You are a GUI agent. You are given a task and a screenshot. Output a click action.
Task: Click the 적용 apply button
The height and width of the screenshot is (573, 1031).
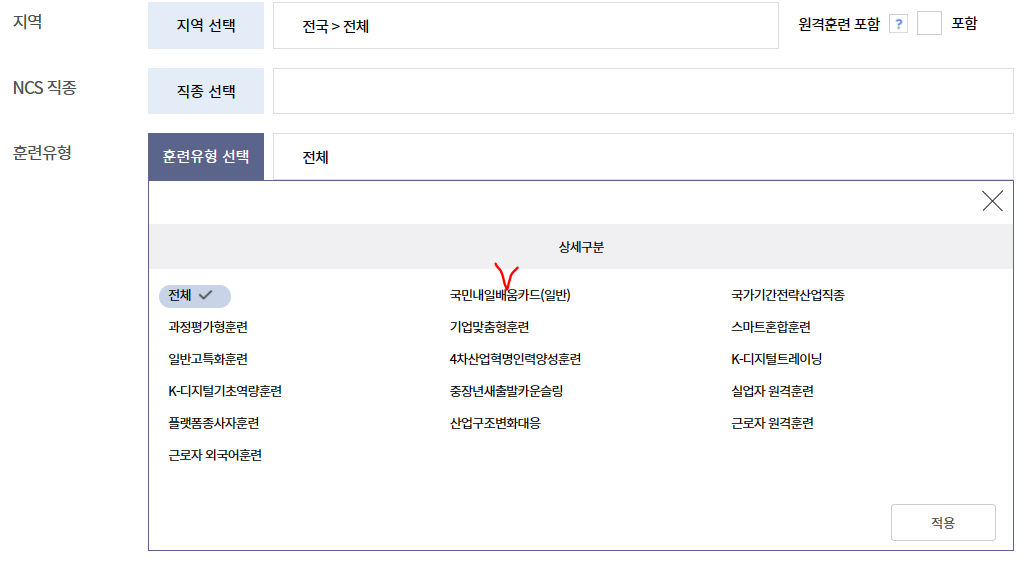[943, 522]
